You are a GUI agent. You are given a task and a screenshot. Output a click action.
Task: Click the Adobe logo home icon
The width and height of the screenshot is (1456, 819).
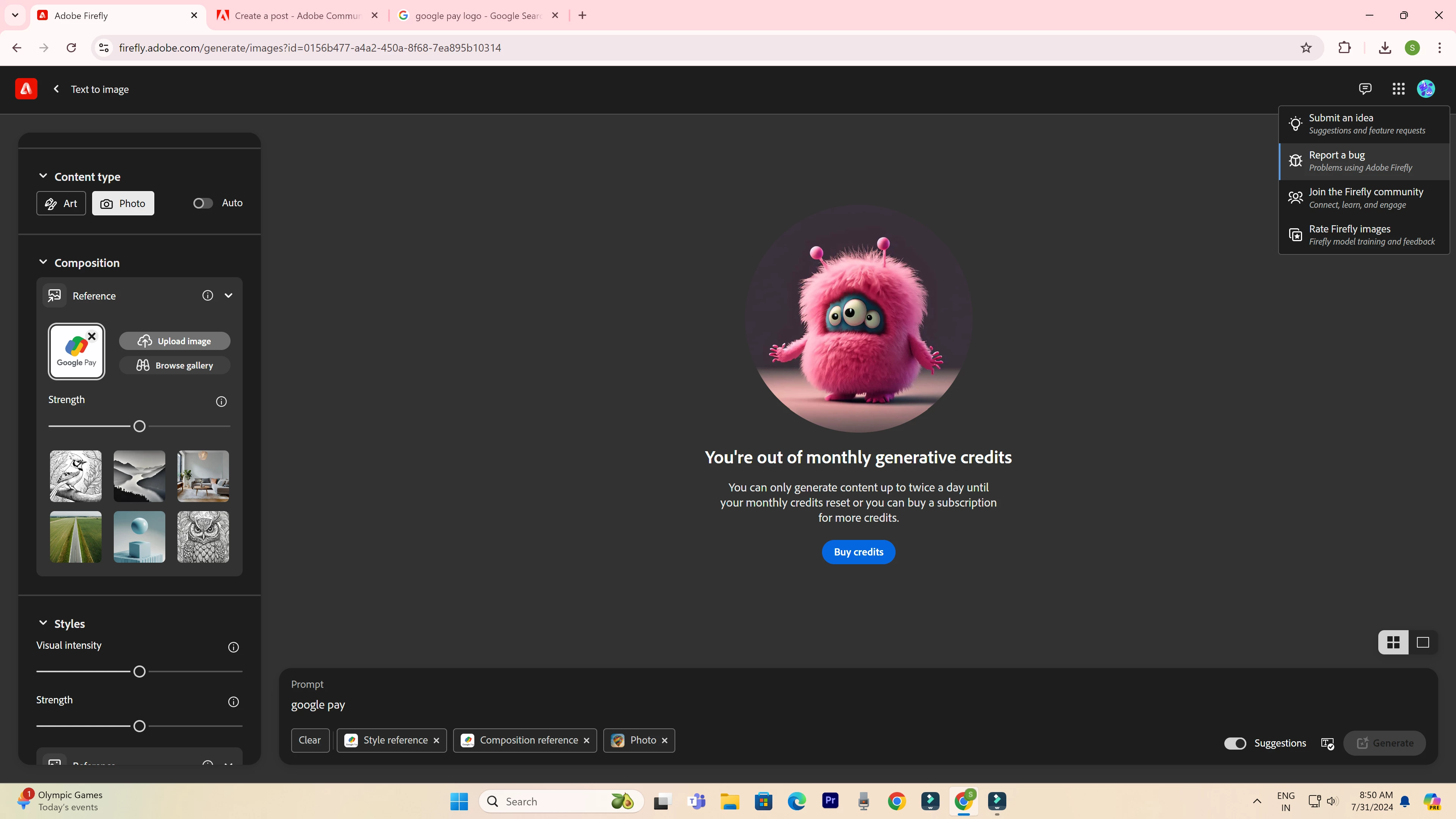point(26,89)
